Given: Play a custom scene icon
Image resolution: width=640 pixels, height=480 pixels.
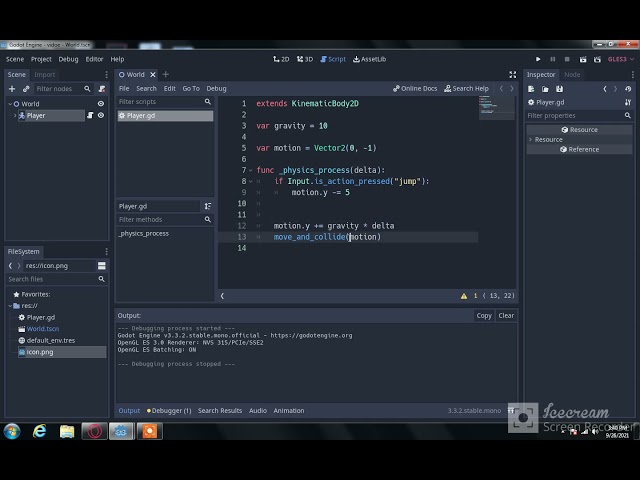Looking at the screenshot, I should tap(597, 59).
